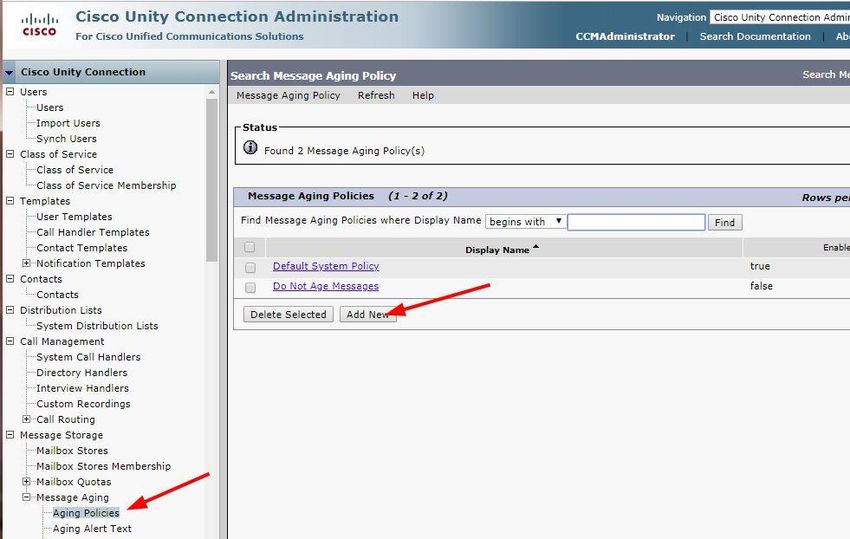
Task: Open Directory Handlers
Action: coord(82,373)
